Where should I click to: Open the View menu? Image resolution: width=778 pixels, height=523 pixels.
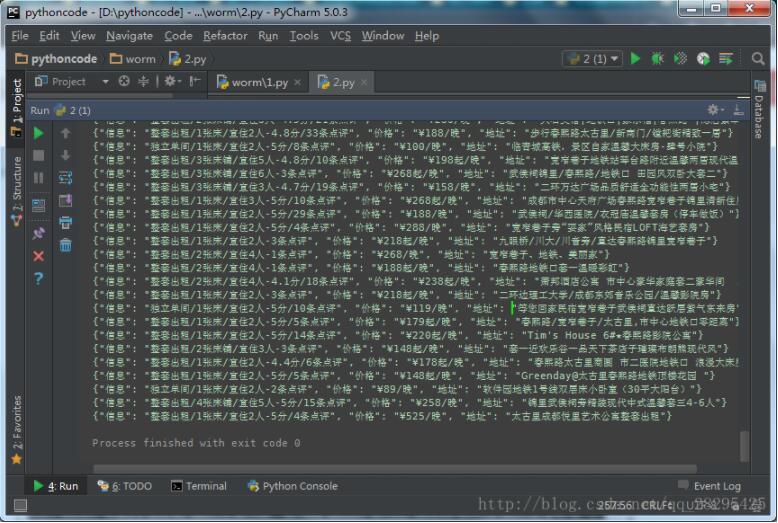click(83, 36)
